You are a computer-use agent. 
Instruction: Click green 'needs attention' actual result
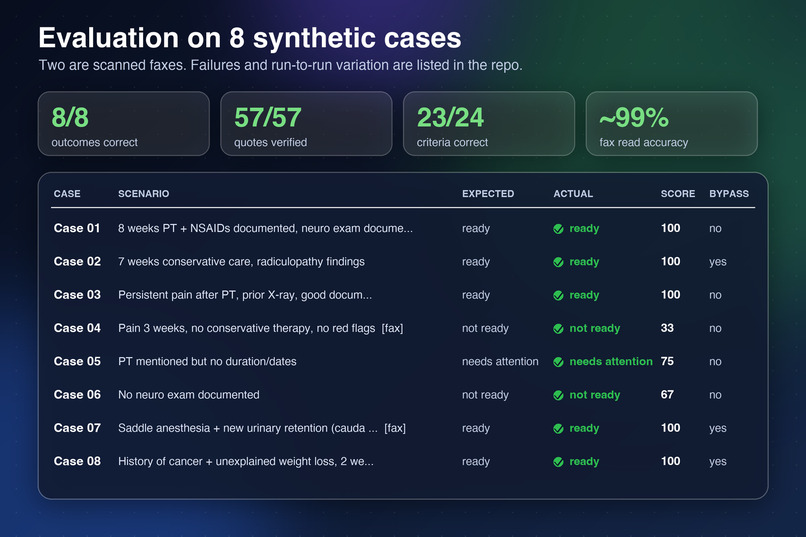611,362
